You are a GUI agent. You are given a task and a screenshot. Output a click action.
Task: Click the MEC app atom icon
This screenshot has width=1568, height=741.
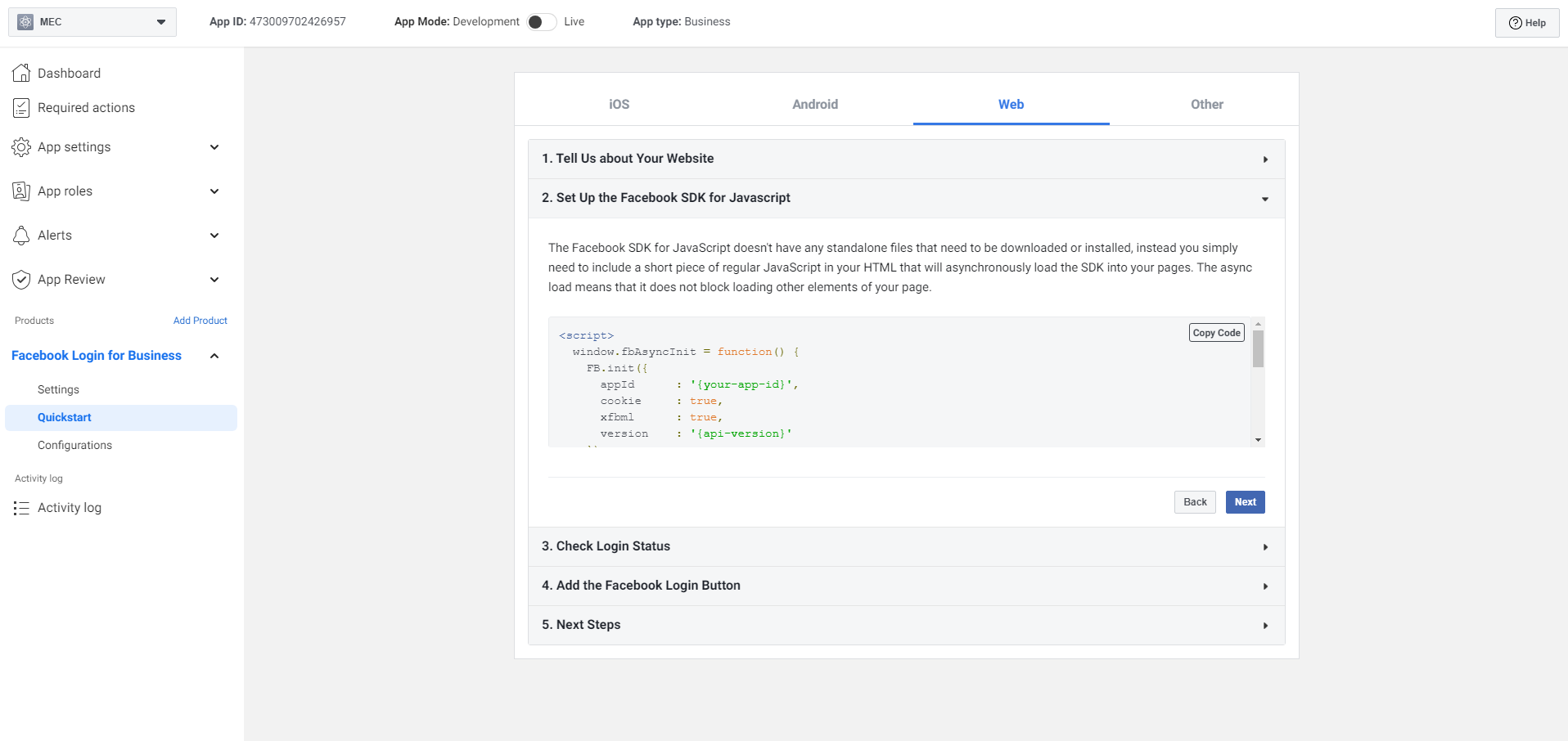tap(25, 22)
